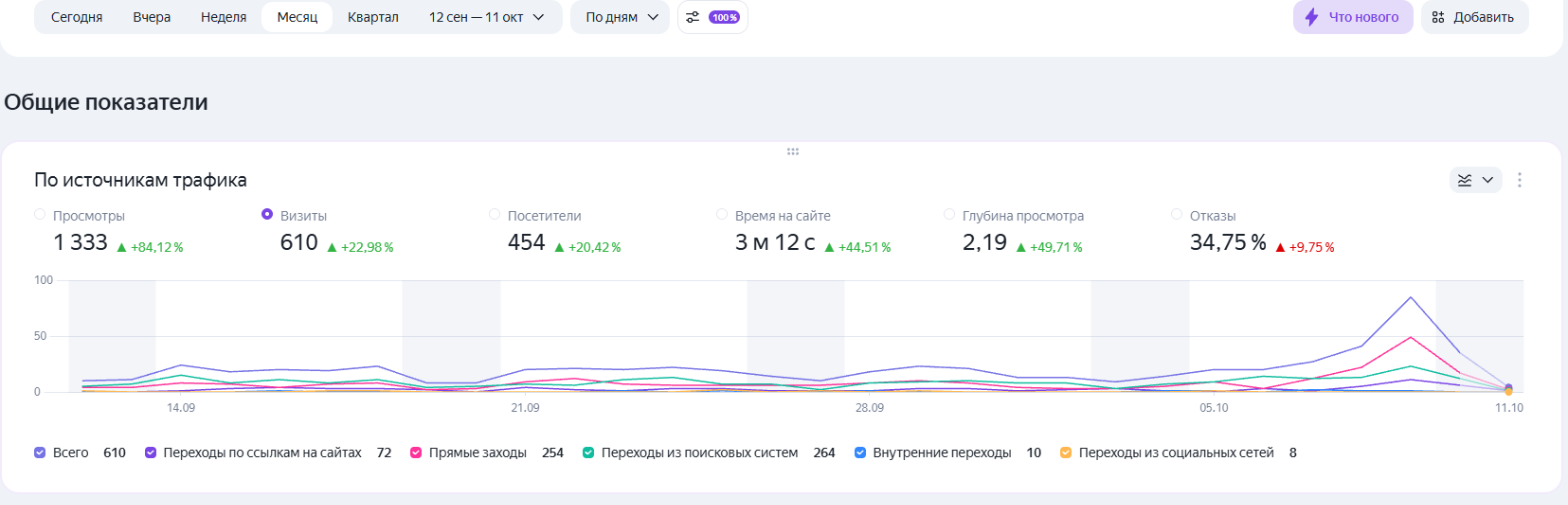This screenshot has width=1568, height=505.
Task: Select the Визиты metric radio
Action: click(x=267, y=214)
